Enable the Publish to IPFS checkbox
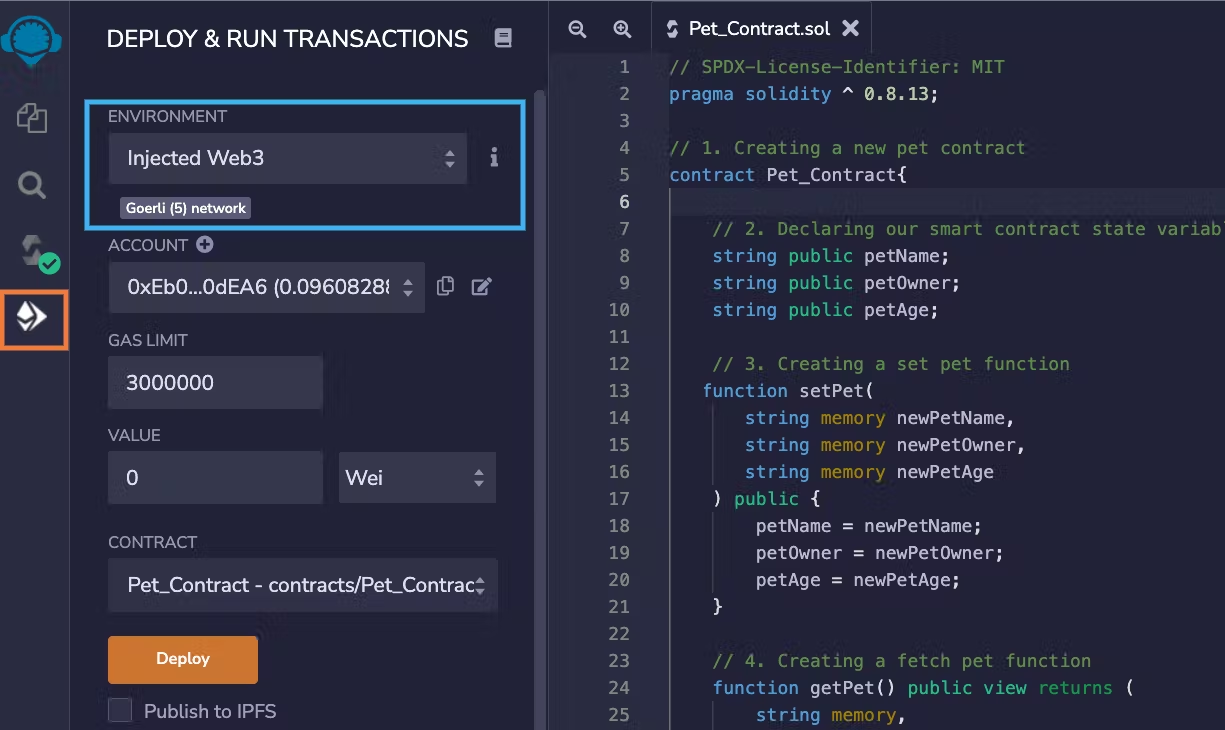The image size is (1225, 730). pos(120,711)
